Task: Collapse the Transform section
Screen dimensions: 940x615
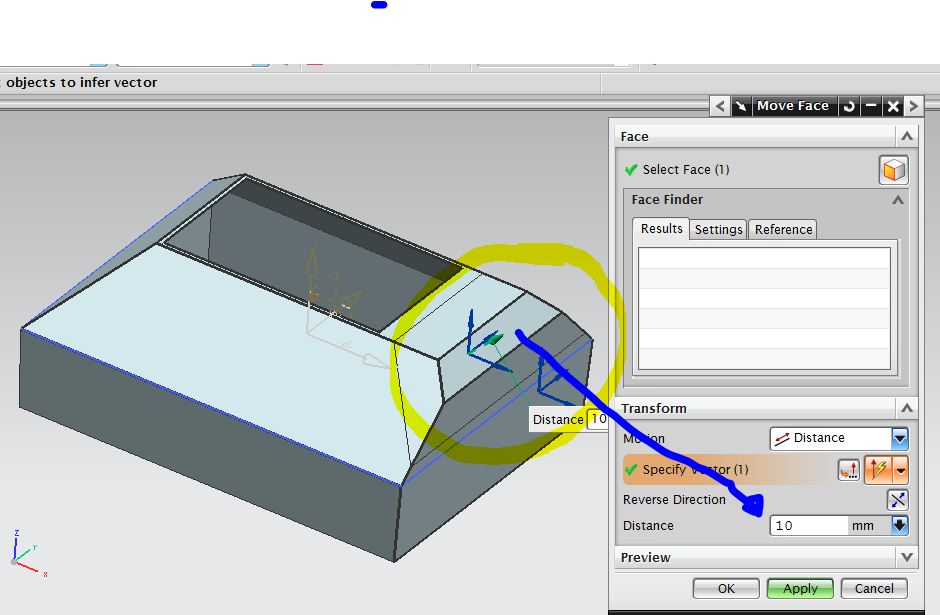Action: coord(906,408)
